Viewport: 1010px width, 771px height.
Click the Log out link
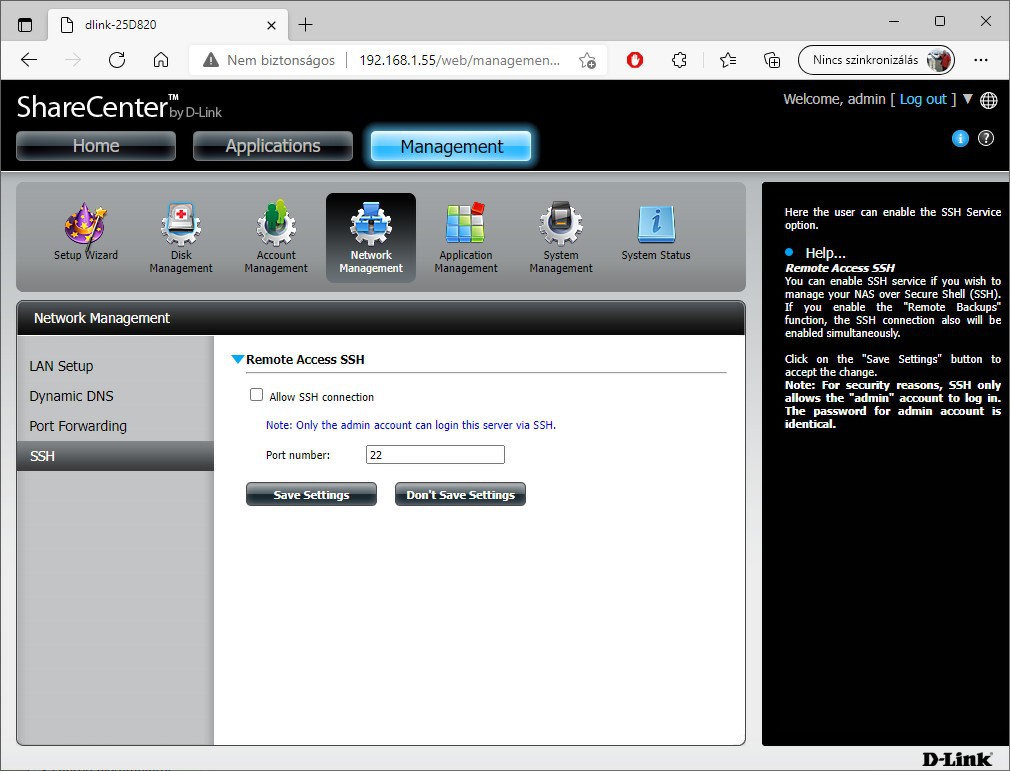[x=922, y=99]
